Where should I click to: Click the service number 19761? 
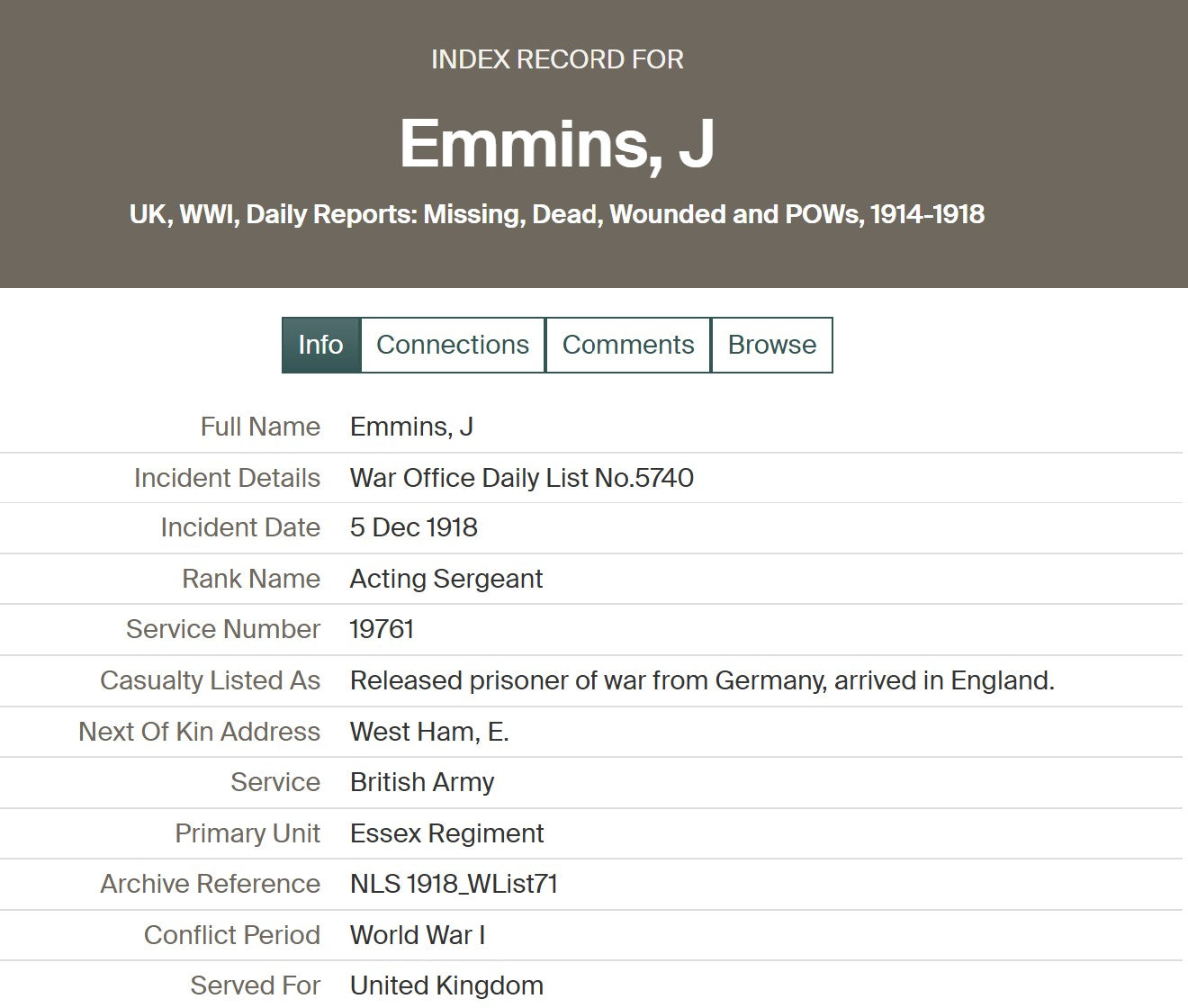coord(382,629)
